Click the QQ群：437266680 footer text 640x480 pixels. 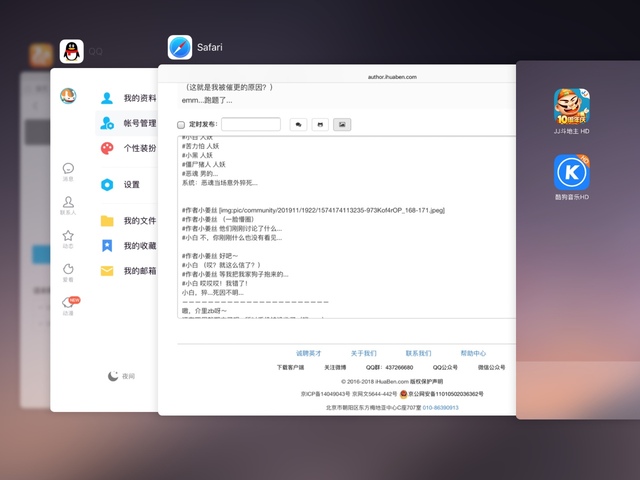(389, 367)
